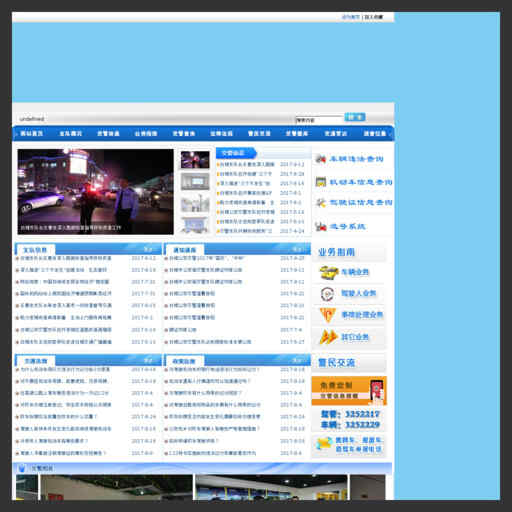512x512 pixels.
Task: Open the 事故处理业务 guide link
Action: click(362, 315)
